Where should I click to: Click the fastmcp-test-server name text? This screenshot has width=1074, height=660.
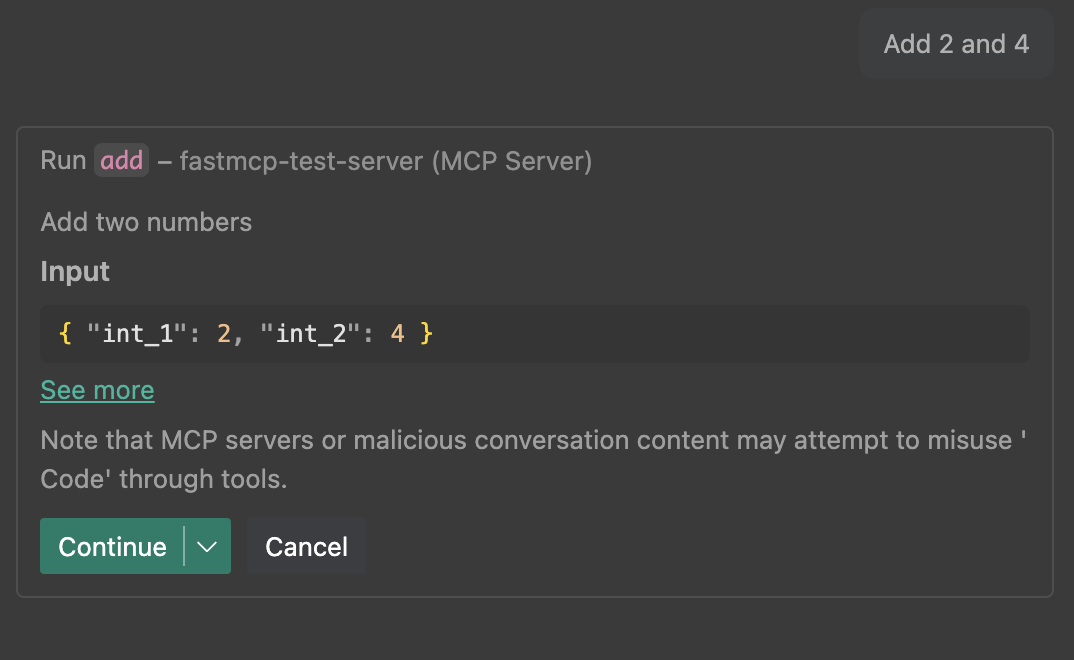point(301,161)
